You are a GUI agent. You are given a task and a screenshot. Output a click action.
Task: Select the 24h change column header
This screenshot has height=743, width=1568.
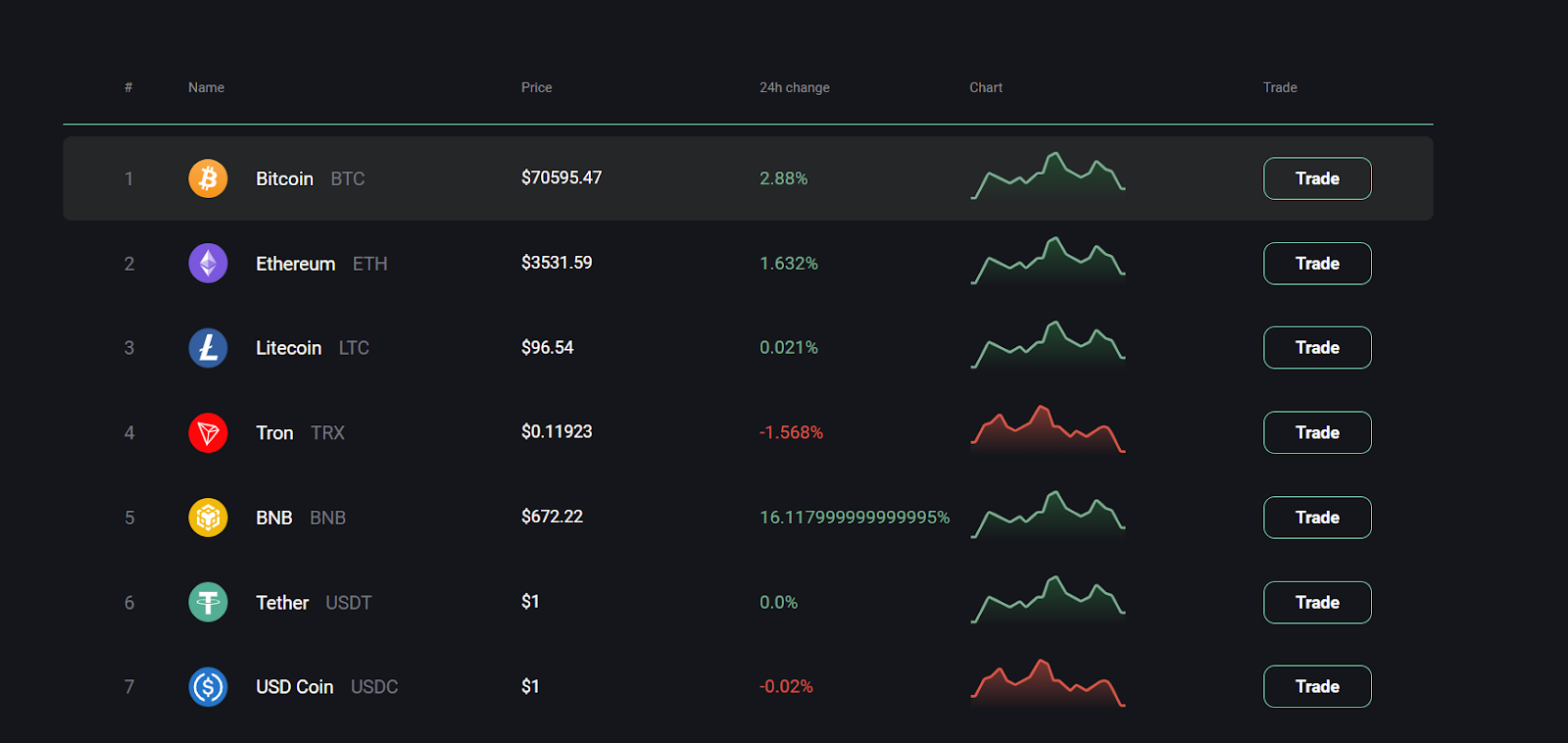(794, 87)
